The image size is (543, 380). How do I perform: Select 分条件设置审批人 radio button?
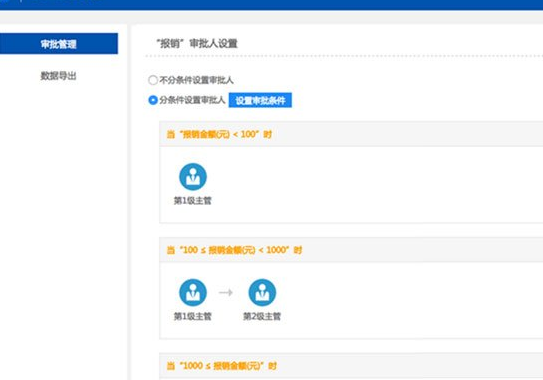pyautogui.click(x=153, y=100)
